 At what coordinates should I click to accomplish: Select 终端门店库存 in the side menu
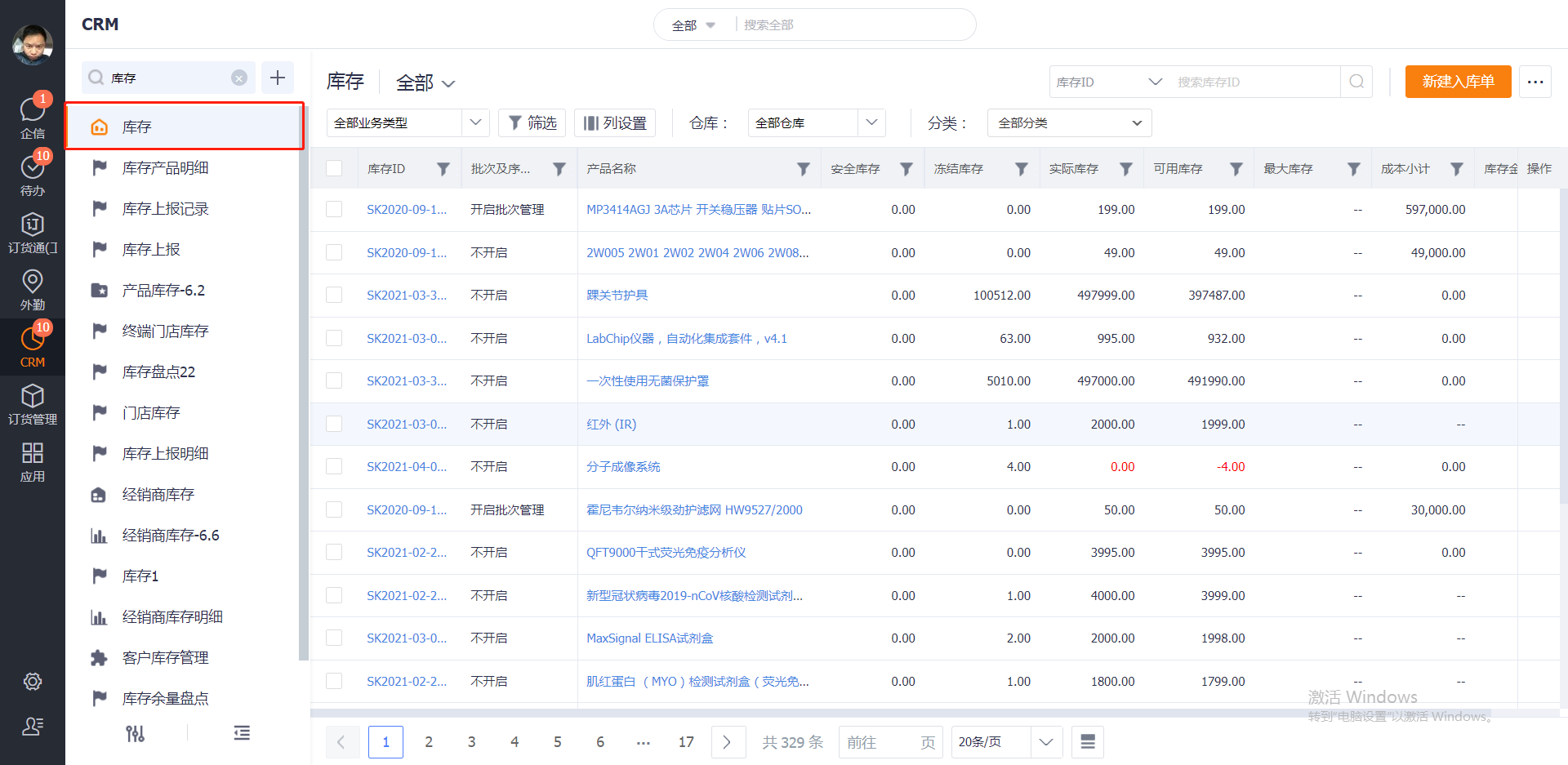pos(184,331)
